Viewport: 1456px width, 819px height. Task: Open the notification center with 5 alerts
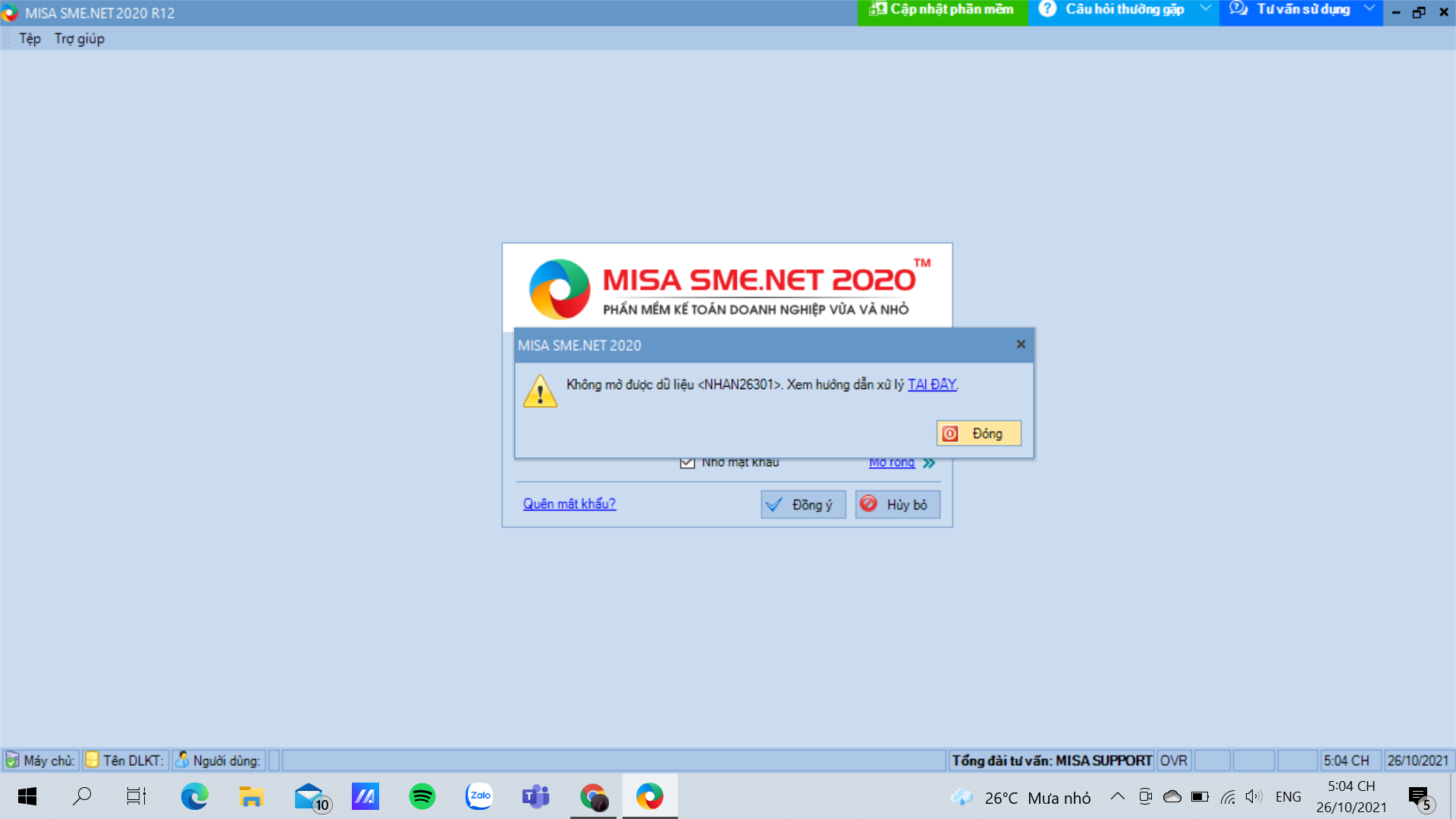pos(1421,798)
